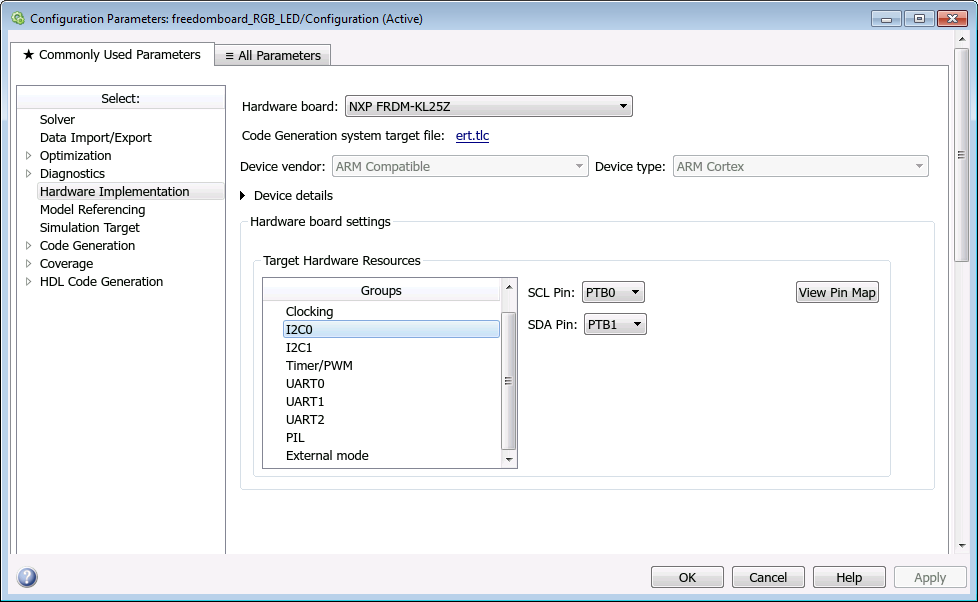The width and height of the screenshot is (978, 602).
Task: Expand the Optimization tree node
Action: pos(28,156)
